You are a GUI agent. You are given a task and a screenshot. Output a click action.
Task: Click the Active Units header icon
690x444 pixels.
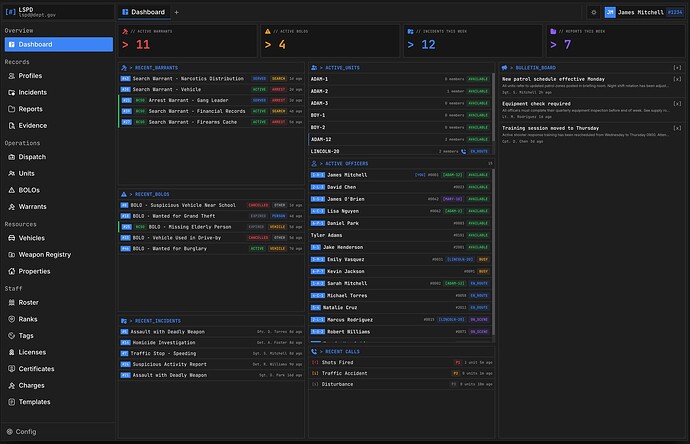point(314,68)
